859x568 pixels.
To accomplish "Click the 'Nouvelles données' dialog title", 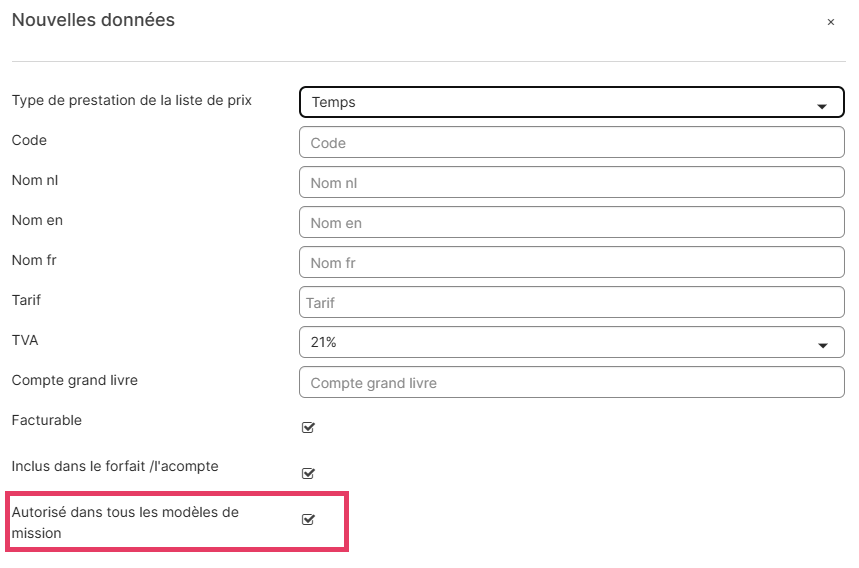I will 93,20.
